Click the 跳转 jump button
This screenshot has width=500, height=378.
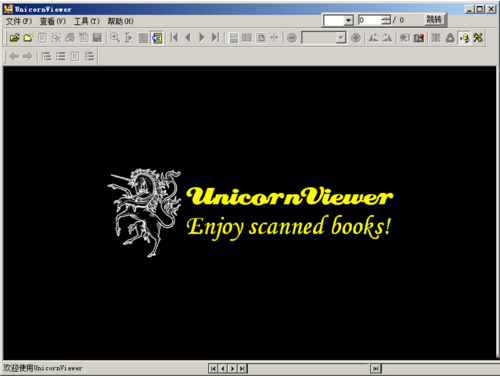[x=434, y=20]
